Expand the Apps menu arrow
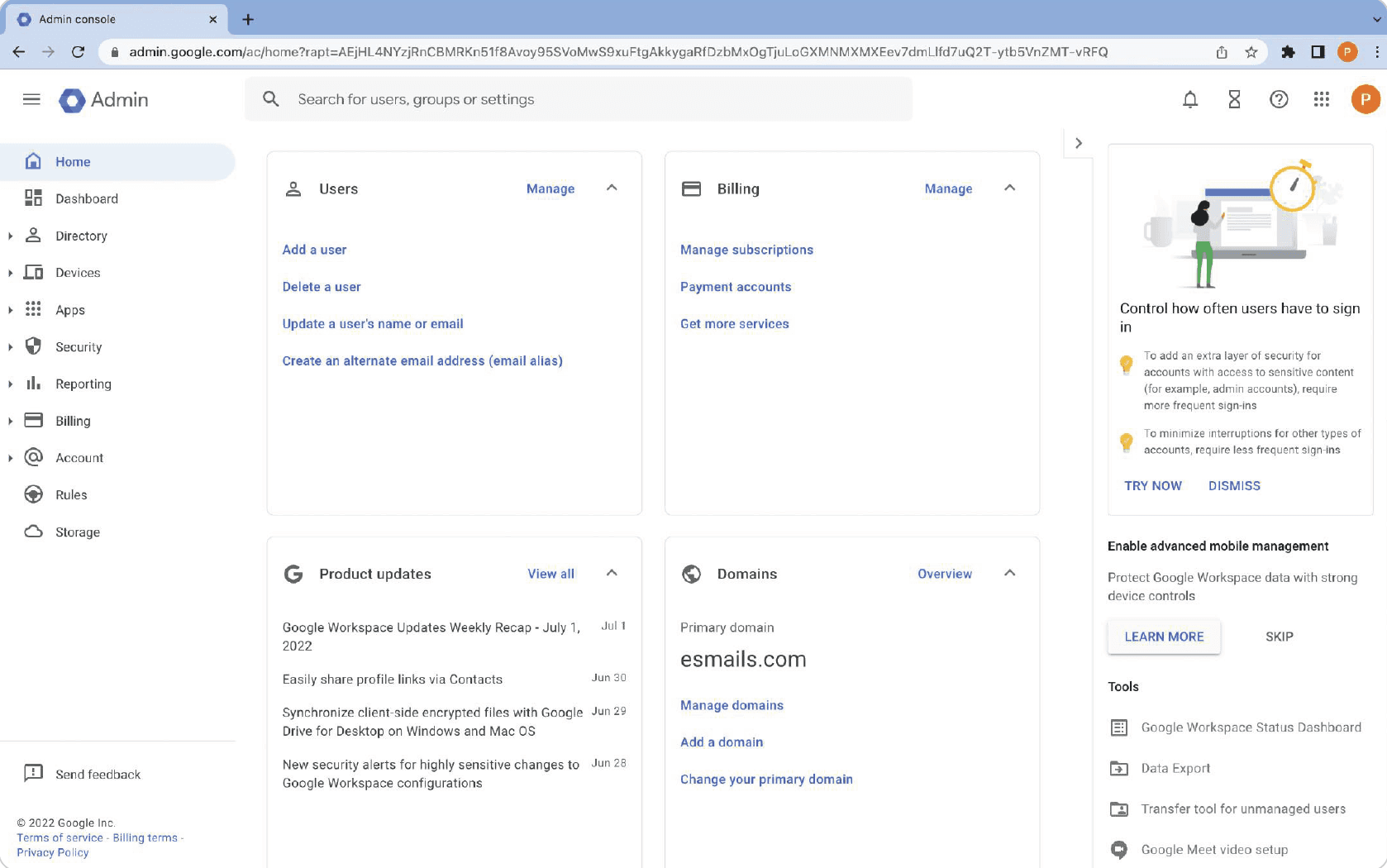 click(10, 310)
